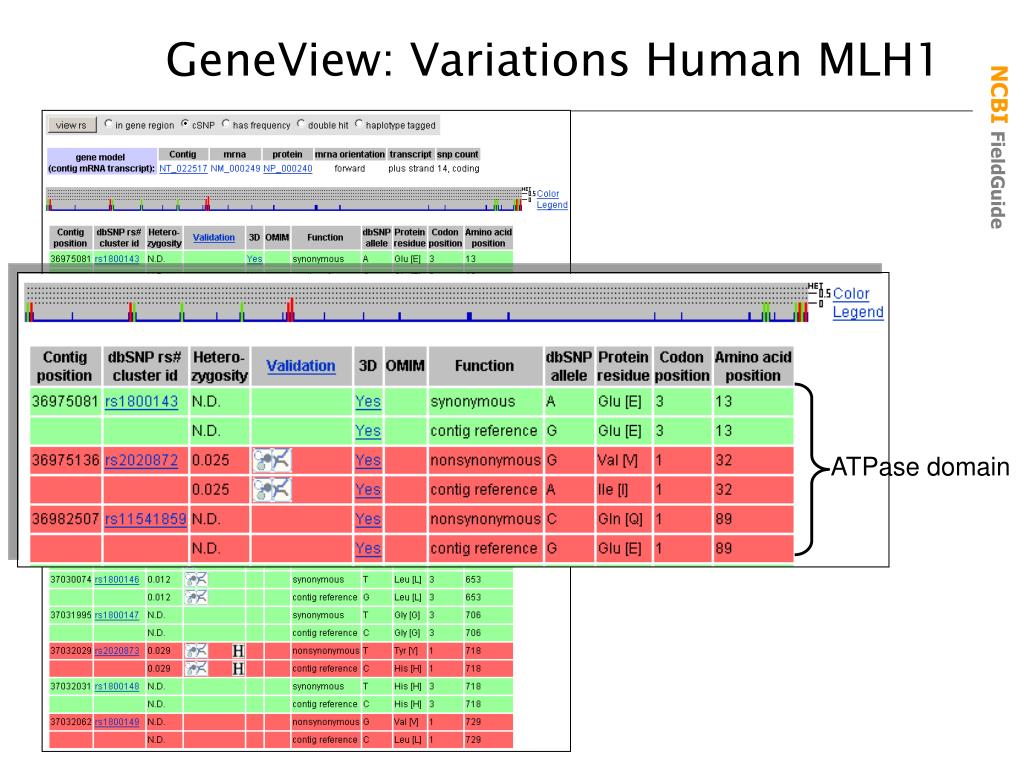
Task: Click the "Tyr [Y]" residue cell
Action: [409, 650]
